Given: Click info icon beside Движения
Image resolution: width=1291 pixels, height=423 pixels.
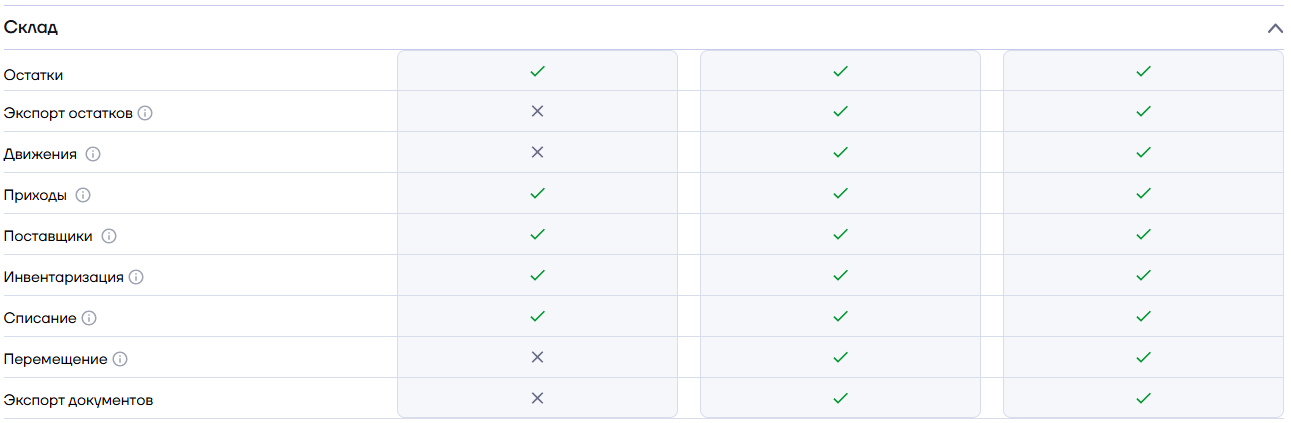Looking at the screenshot, I should tap(93, 155).
